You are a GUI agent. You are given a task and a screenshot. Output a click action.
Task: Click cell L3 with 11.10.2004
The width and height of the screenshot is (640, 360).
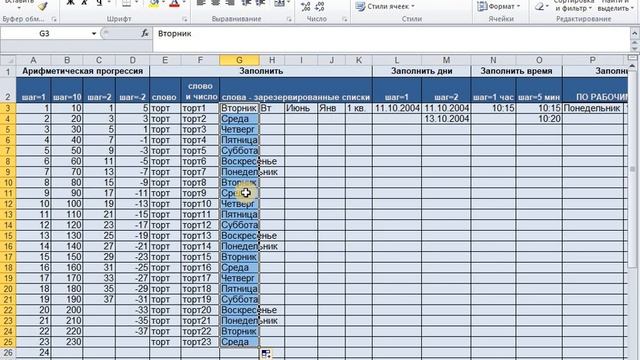point(397,108)
